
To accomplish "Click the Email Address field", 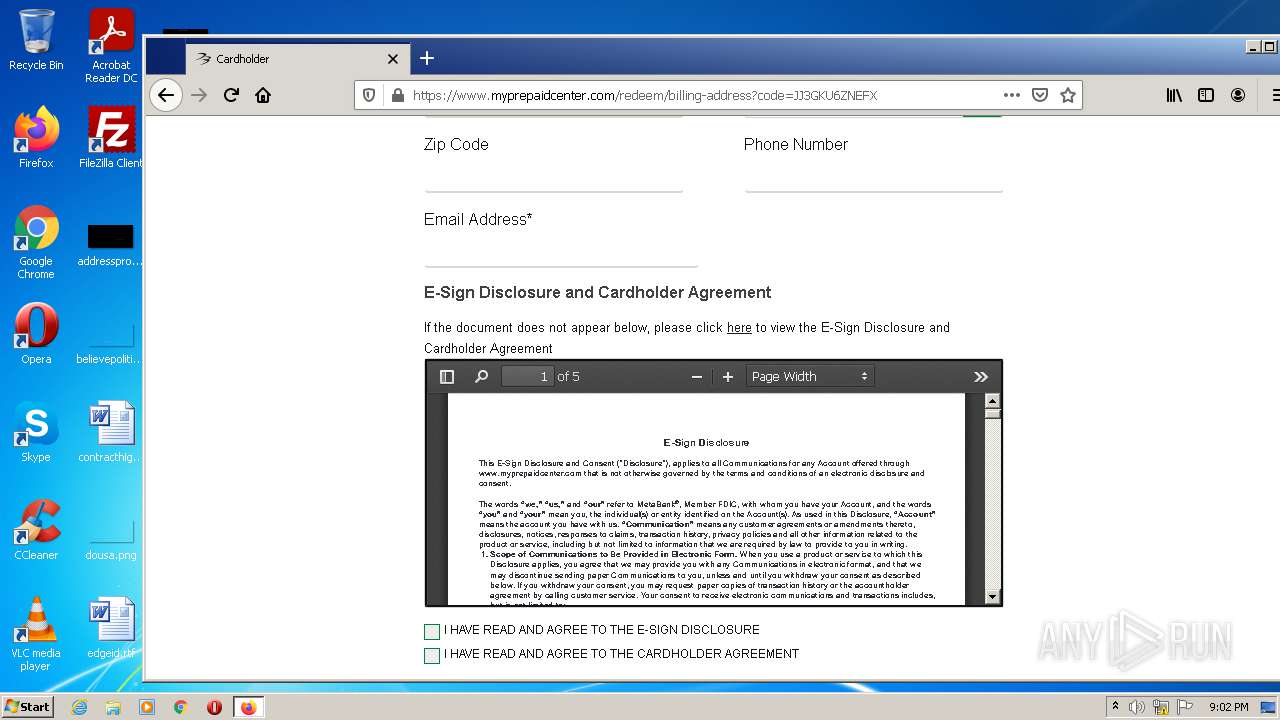I will (560, 251).
